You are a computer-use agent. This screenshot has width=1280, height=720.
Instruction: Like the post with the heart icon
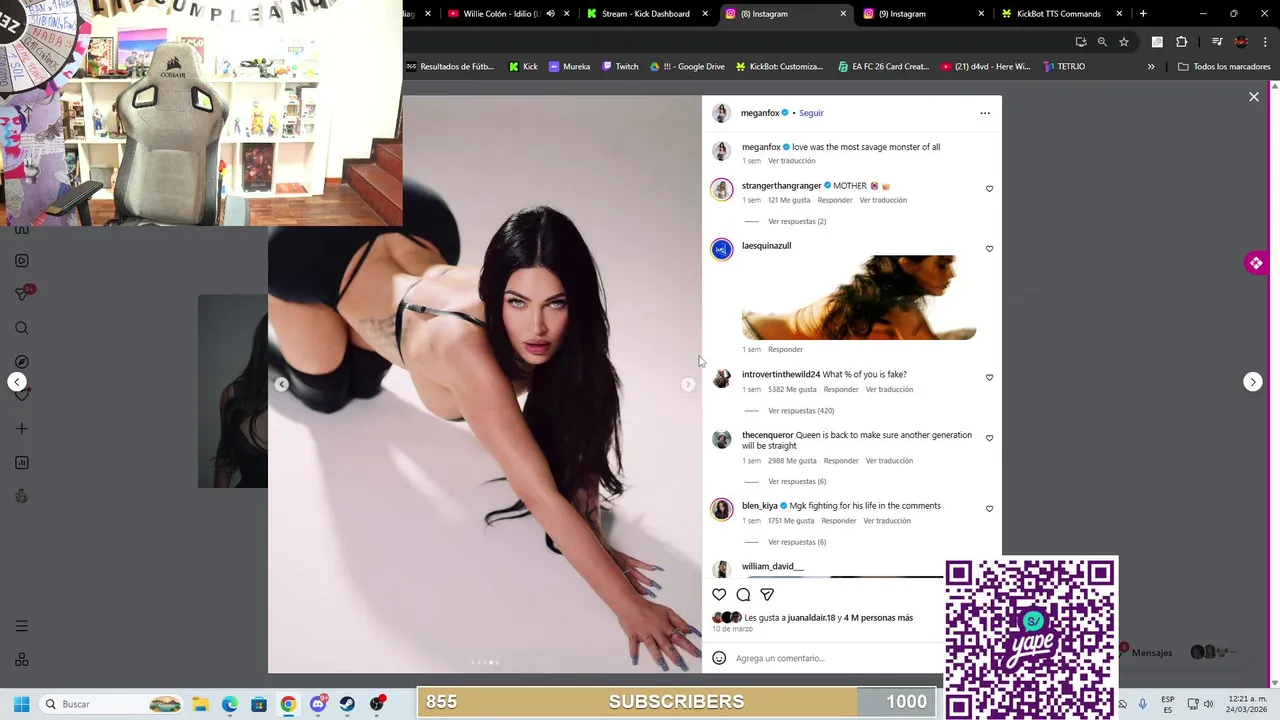[x=719, y=594]
